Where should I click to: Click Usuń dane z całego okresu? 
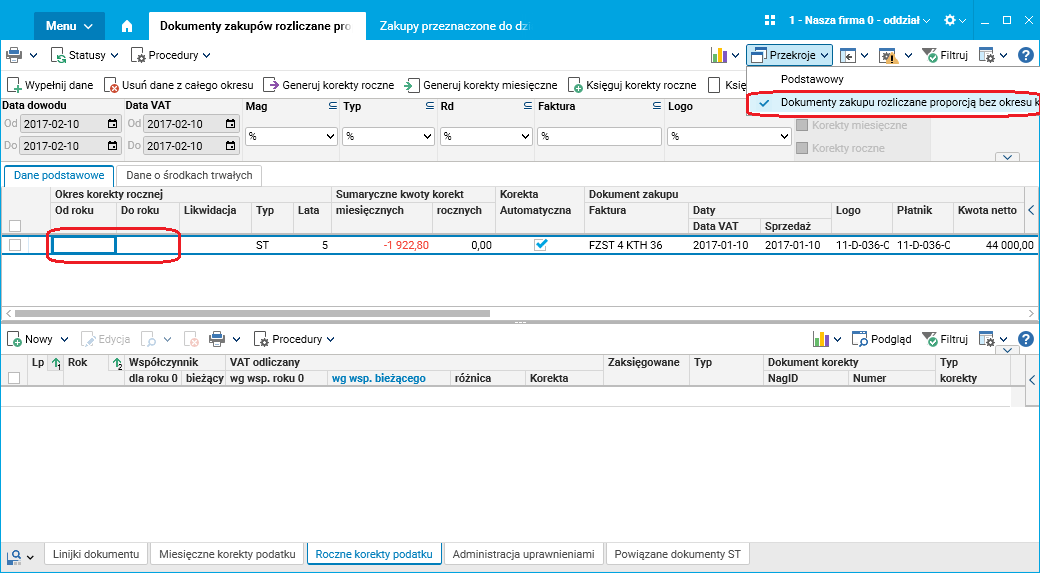coord(178,85)
